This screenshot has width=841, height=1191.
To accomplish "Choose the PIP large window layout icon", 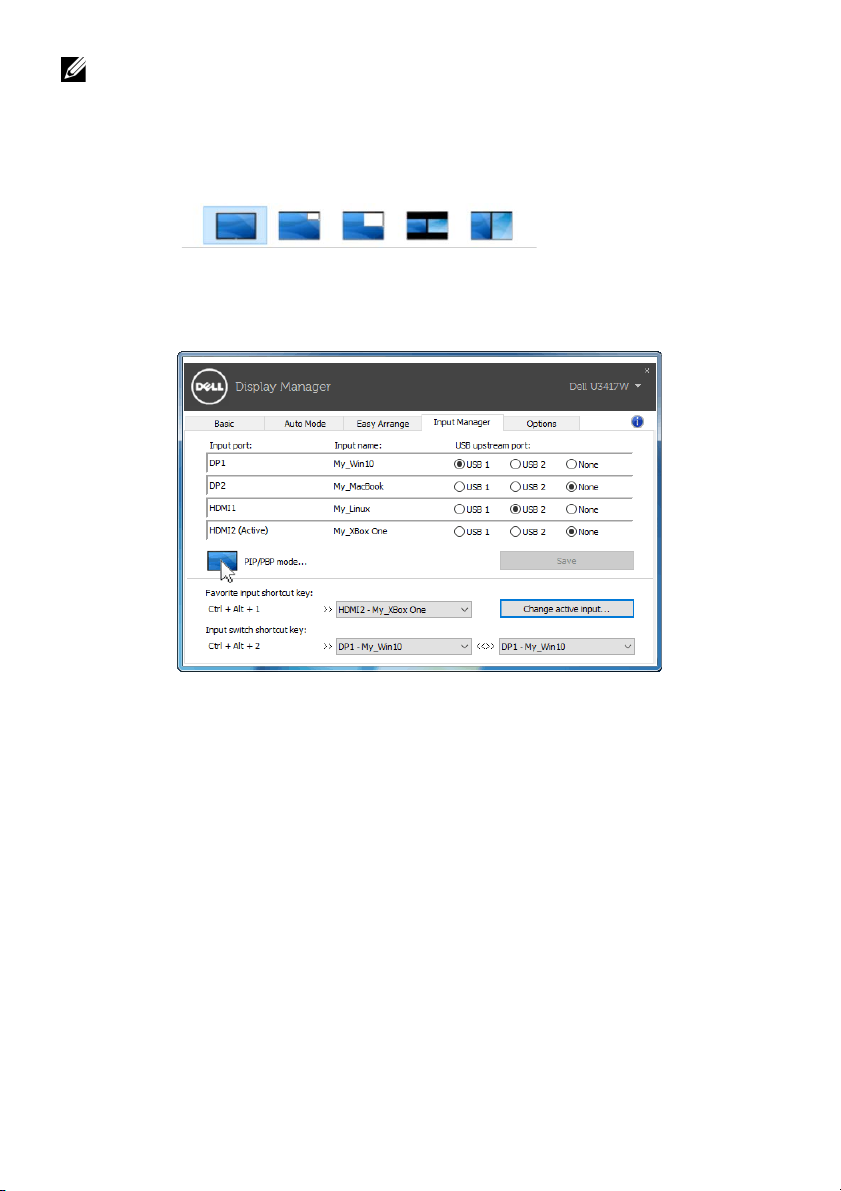I will click(363, 226).
